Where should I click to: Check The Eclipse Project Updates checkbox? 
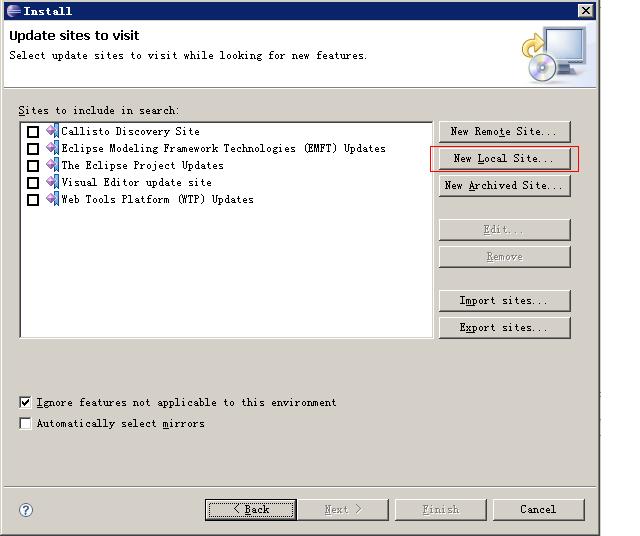[33, 166]
